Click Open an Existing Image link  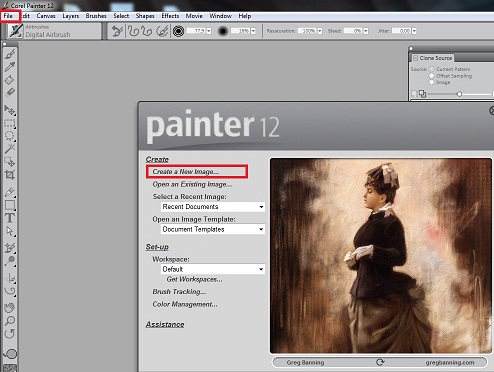pos(192,184)
